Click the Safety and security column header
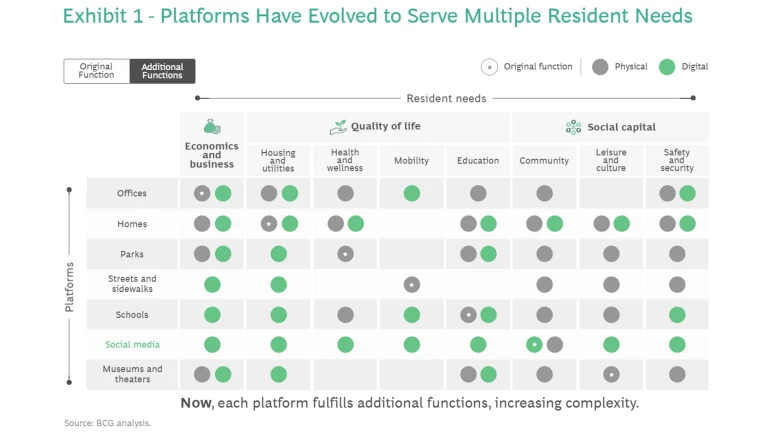The height and width of the screenshot is (432, 768). click(677, 160)
